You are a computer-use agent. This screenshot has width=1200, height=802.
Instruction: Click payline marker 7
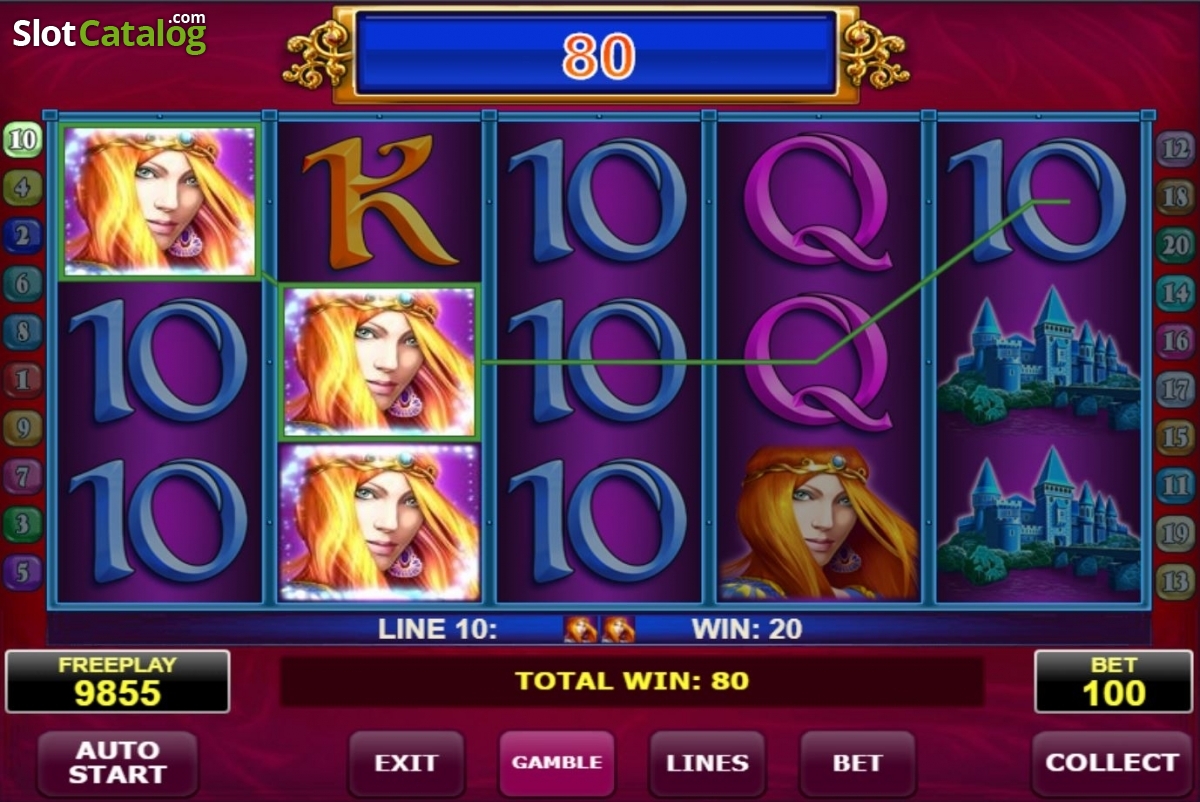click(x=22, y=476)
